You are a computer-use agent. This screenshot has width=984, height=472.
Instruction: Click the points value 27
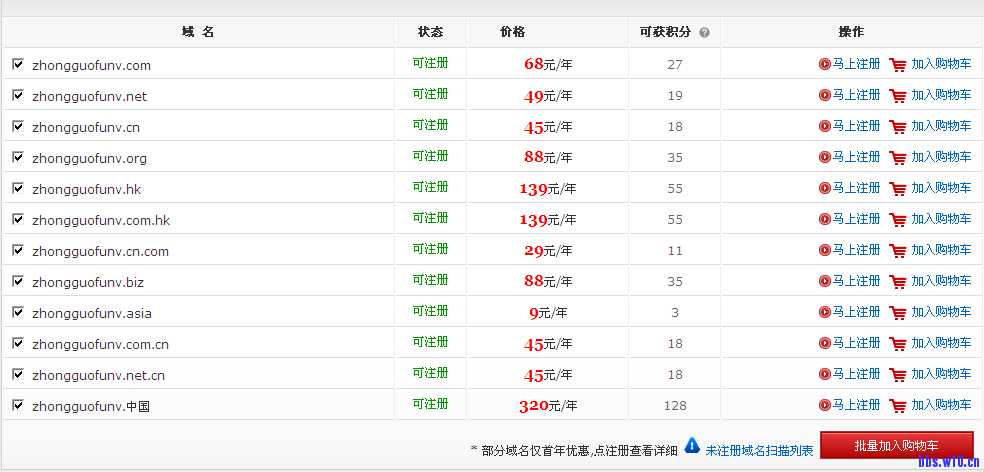pyautogui.click(x=675, y=65)
